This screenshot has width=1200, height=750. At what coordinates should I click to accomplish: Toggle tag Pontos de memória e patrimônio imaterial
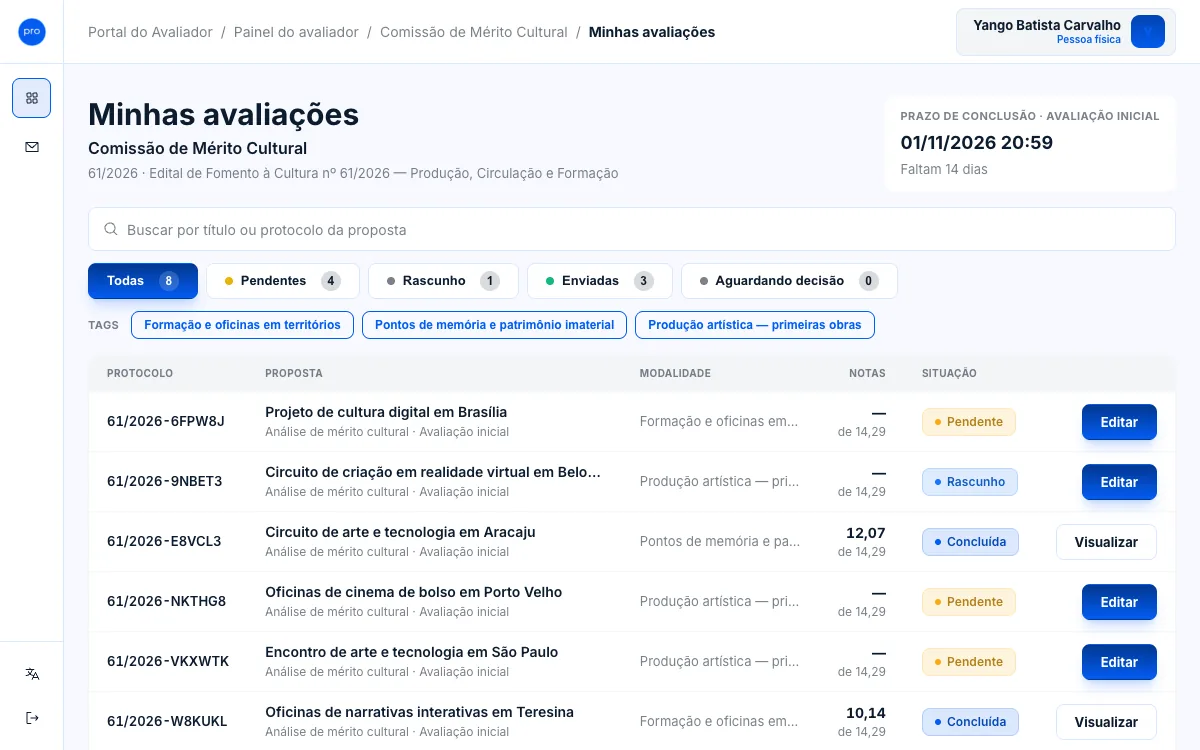(494, 325)
